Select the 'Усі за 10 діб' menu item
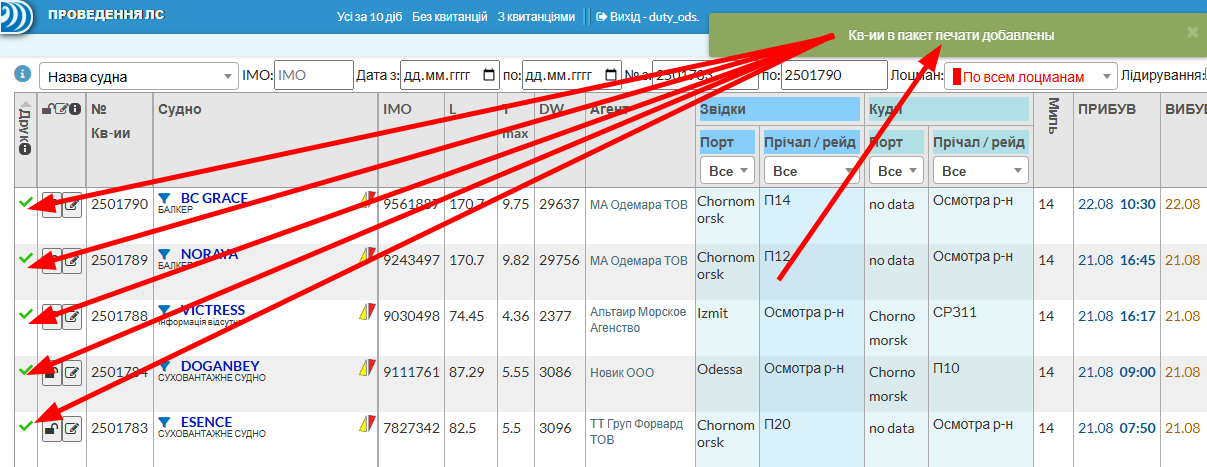 pyautogui.click(x=370, y=17)
